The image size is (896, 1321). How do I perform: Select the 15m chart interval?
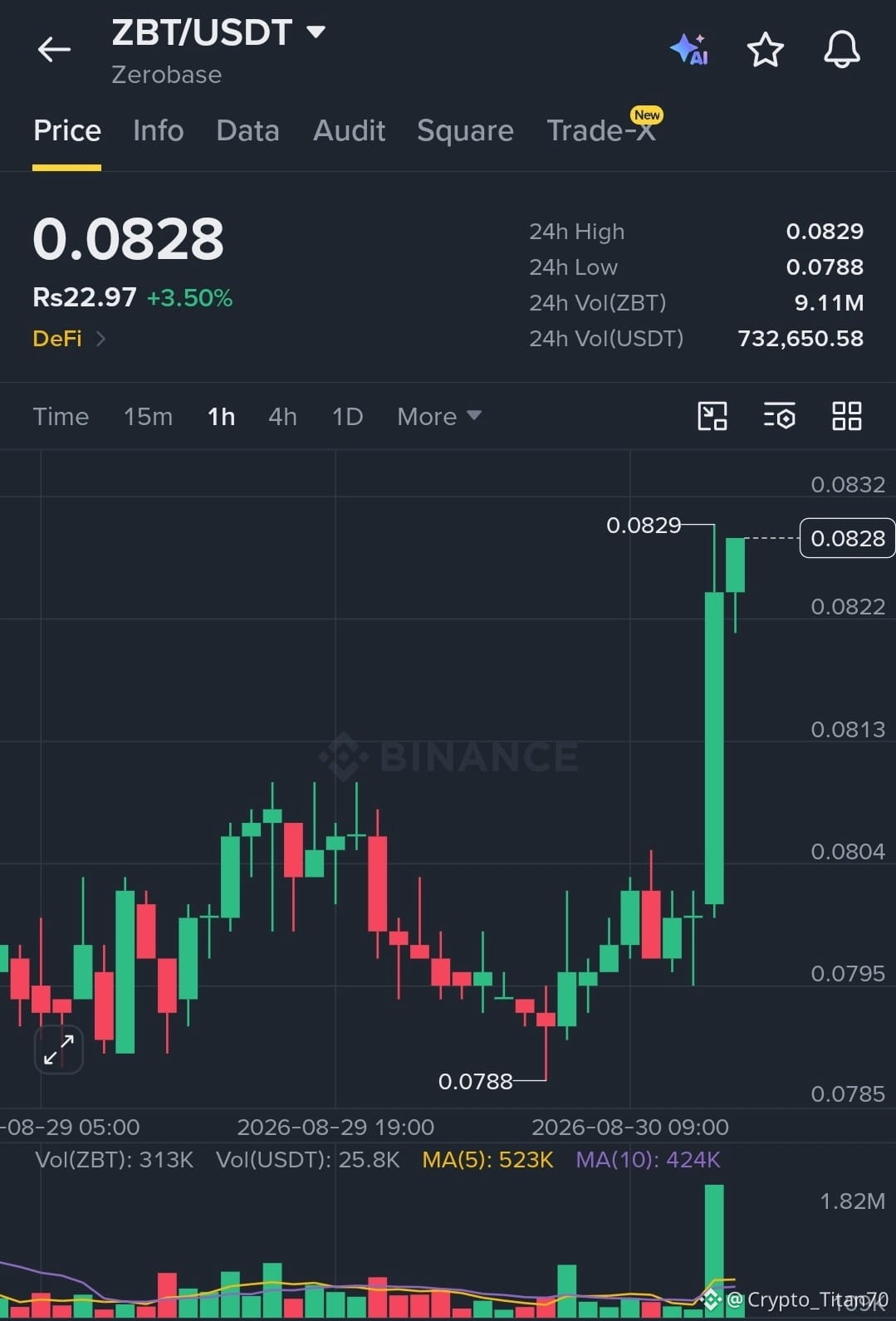click(148, 416)
